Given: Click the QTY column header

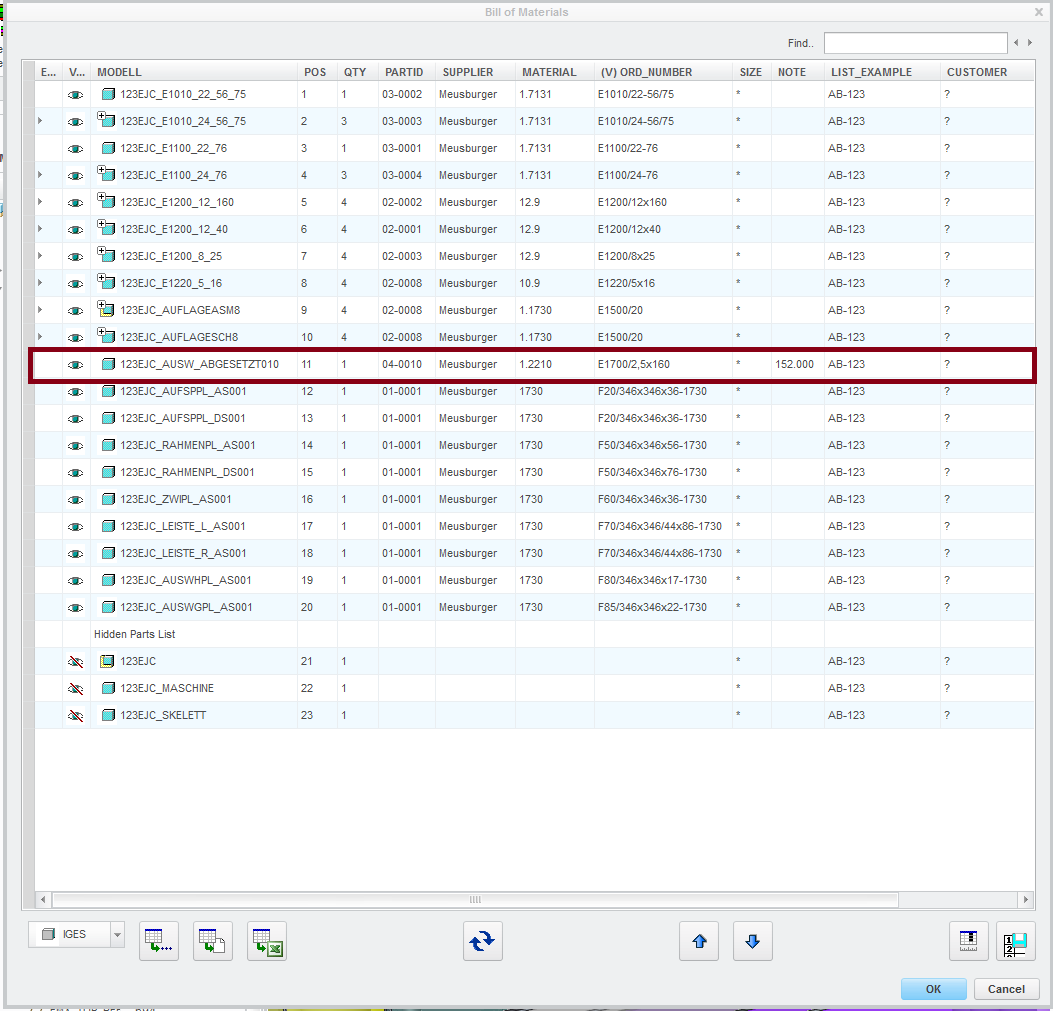Looking at the screenshot, I should (x=358, y=72).
